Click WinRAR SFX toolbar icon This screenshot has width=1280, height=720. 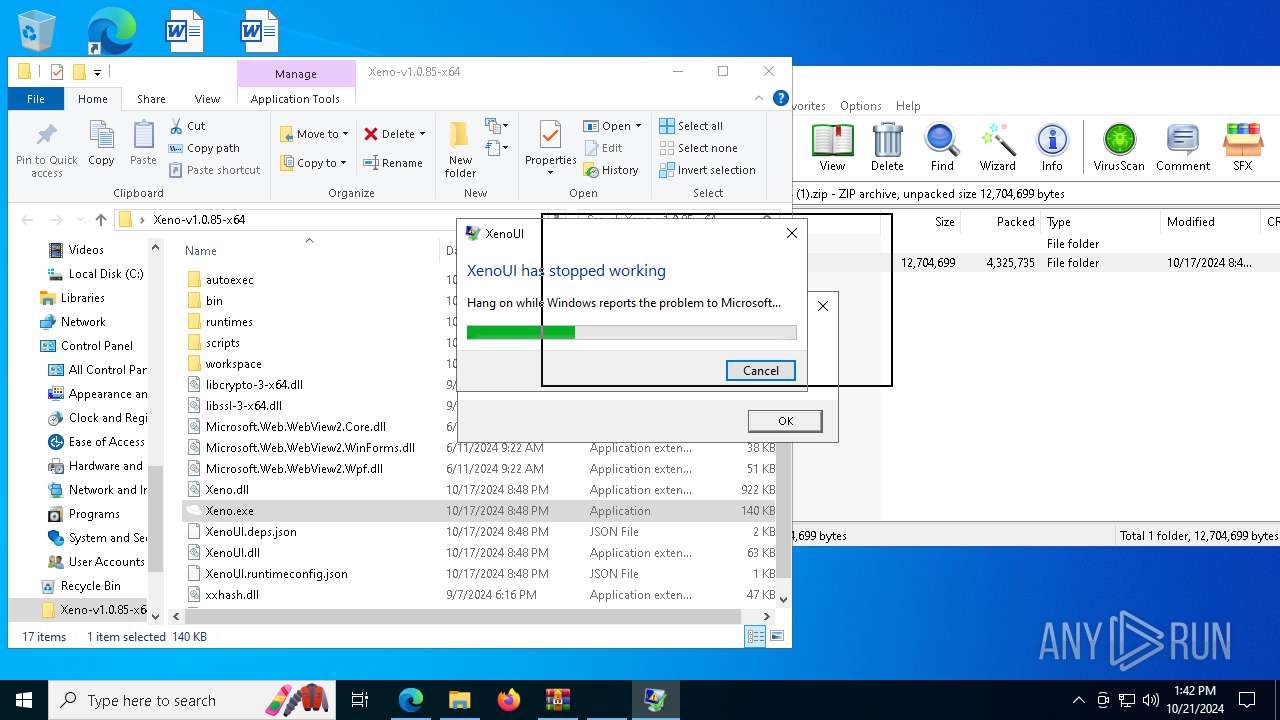click(1243, 148)
